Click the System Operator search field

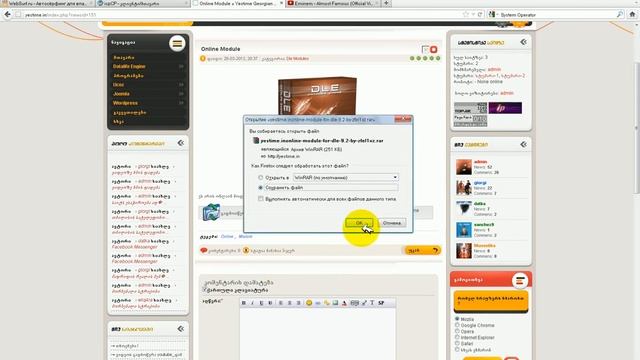pyautogui.click(x=557, y=14)
